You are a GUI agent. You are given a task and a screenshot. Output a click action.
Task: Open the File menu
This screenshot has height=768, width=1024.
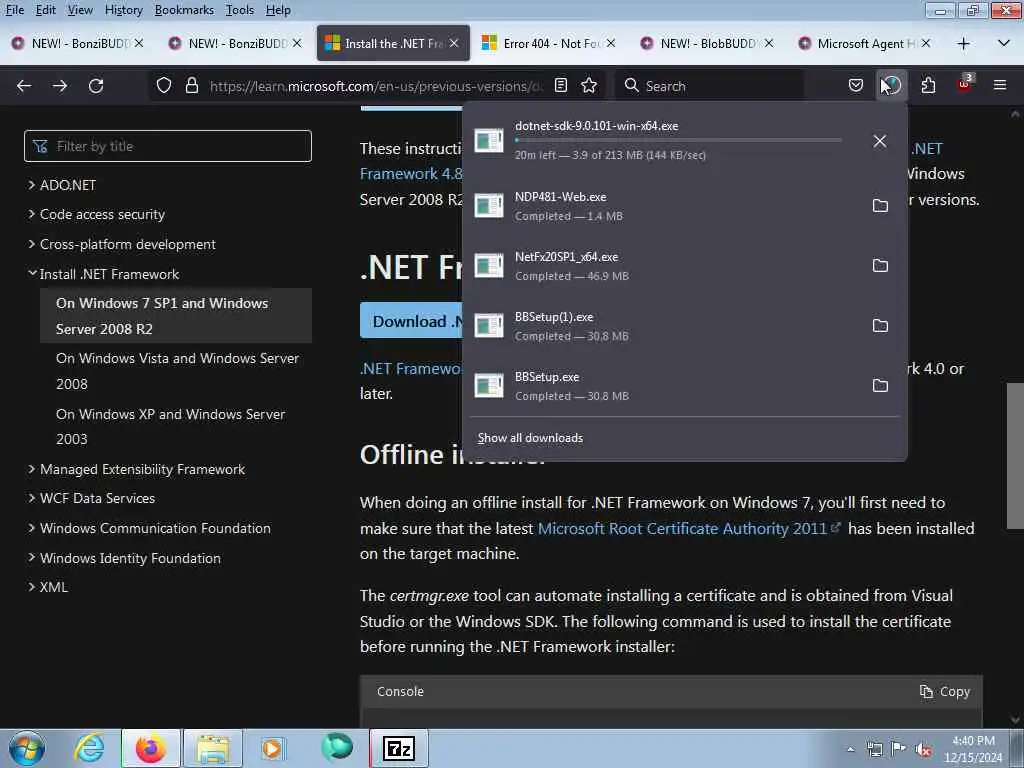[x=15, y=10]
